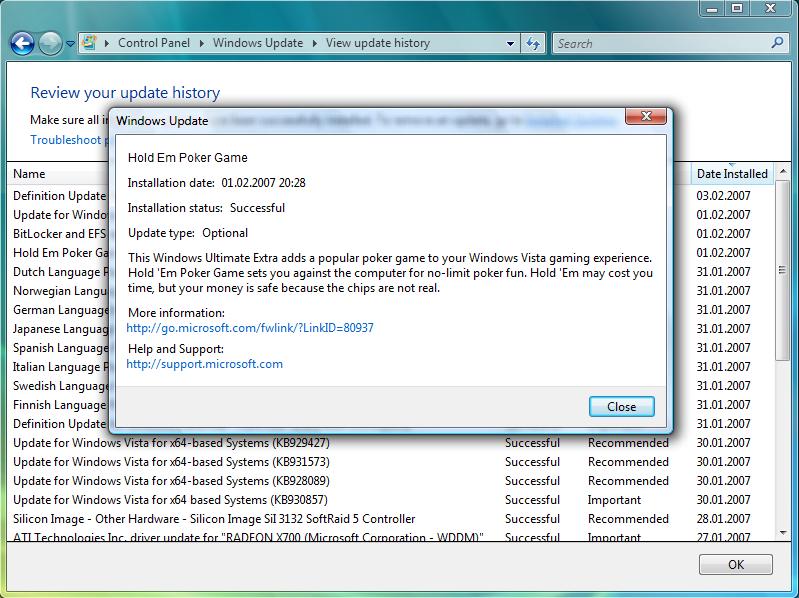799x598 pixels.
Task: Select View update history breadcrumb
Action: click(x=378, y=43)
